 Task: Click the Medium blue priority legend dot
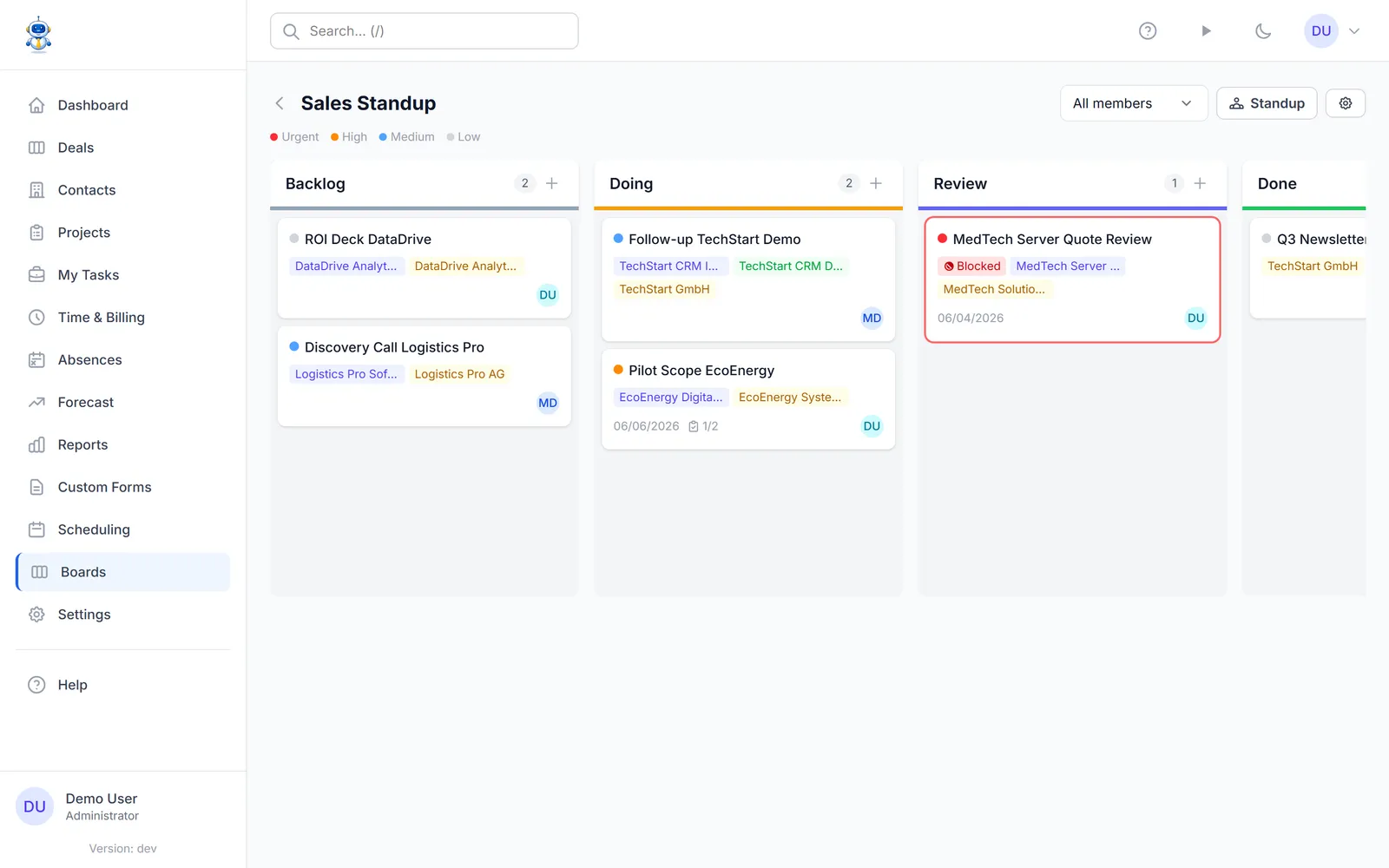[x=383, y=137]
